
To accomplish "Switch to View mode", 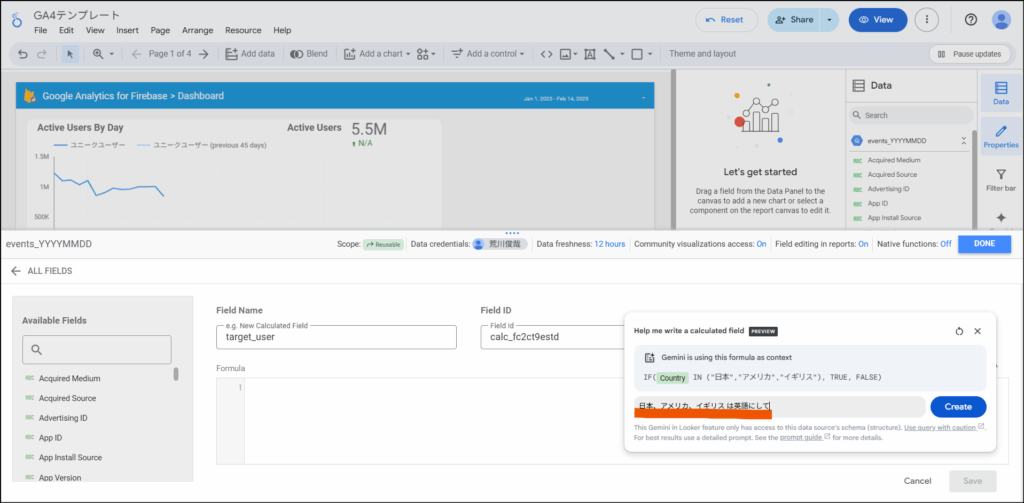I will (878, 20).
